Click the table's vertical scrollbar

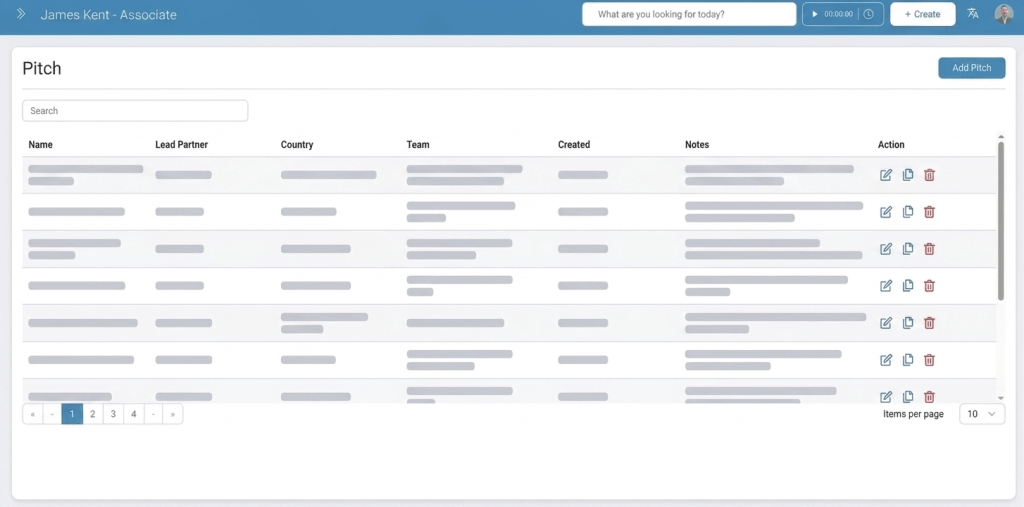click(x=1000, y=220)
